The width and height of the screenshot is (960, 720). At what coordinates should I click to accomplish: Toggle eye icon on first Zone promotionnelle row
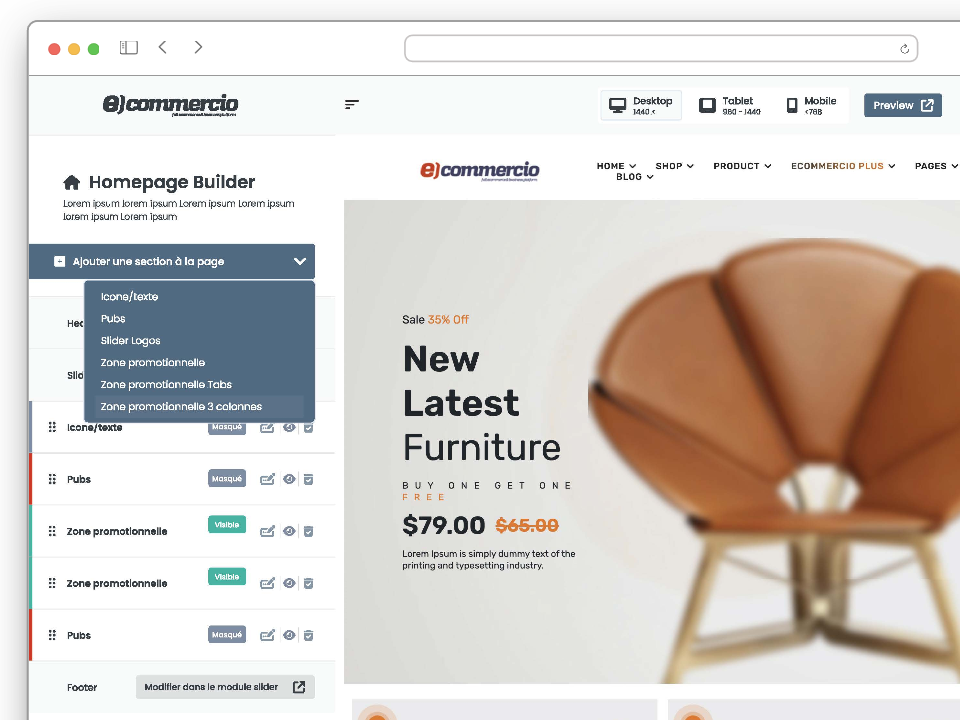289,531
